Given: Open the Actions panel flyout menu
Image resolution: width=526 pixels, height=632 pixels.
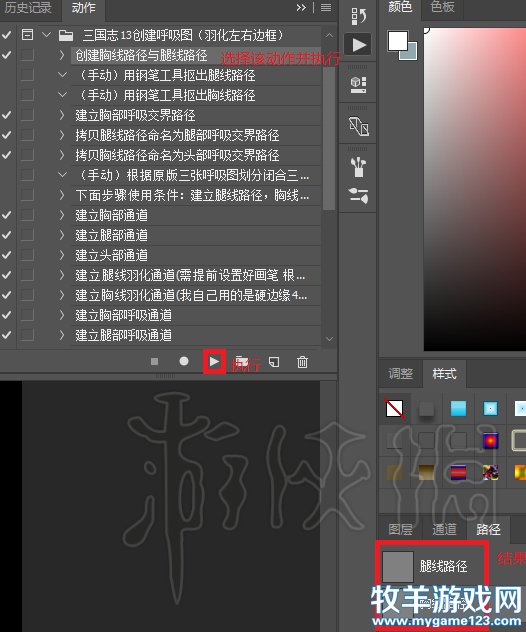Looking at the screenshot, I should 326,8.
